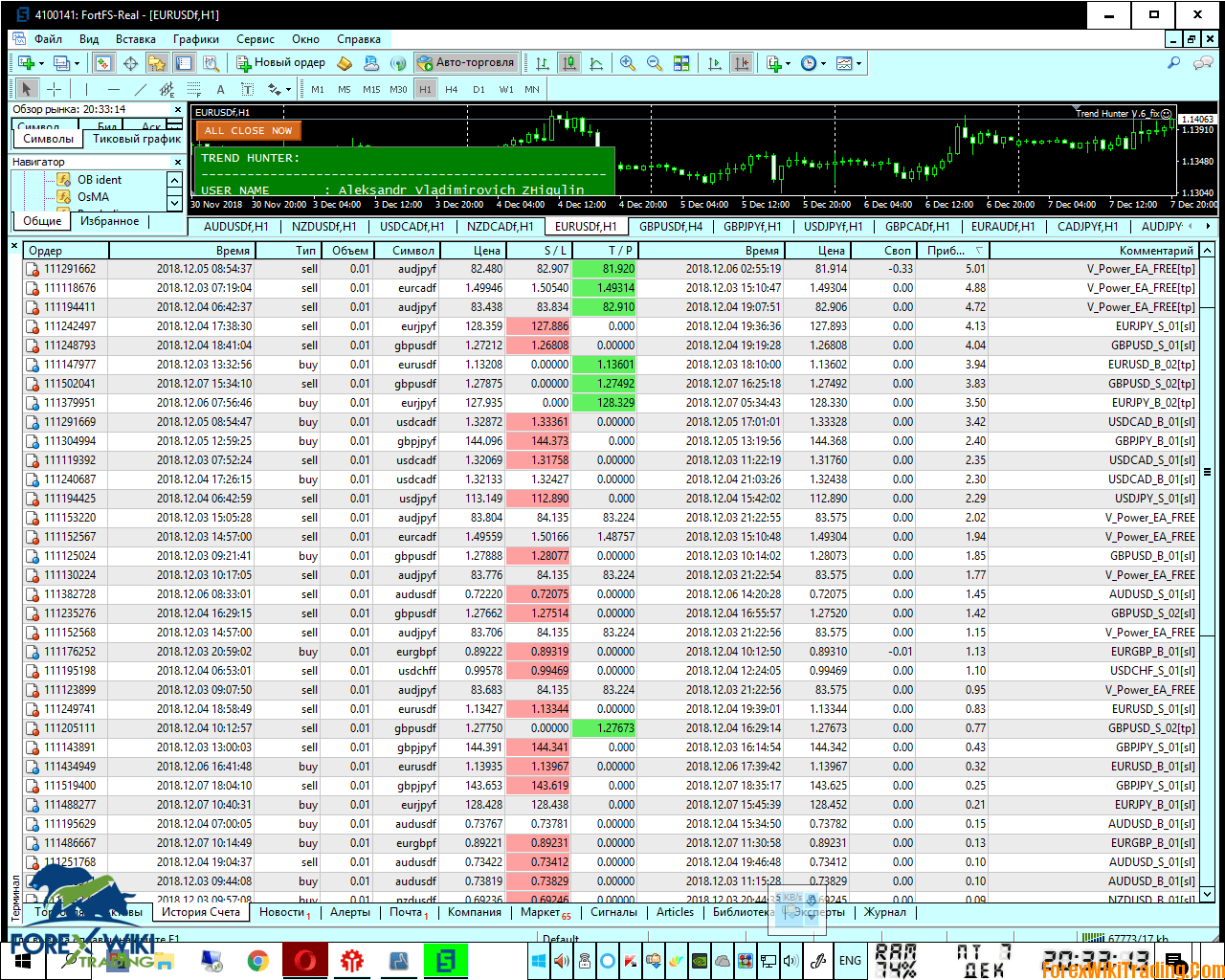Open the Графики menu
This screenshot has width=1225, height=980.
tap(196, 39)
